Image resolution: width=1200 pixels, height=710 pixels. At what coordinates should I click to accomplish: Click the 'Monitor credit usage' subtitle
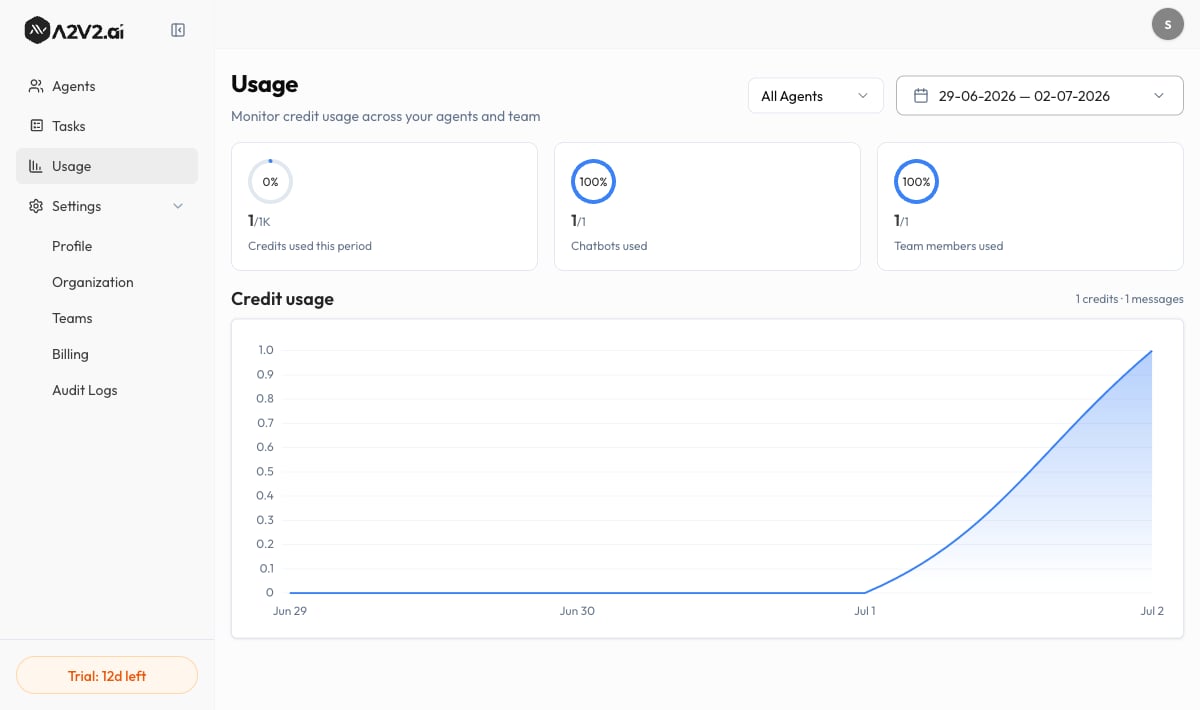point(385,116)
